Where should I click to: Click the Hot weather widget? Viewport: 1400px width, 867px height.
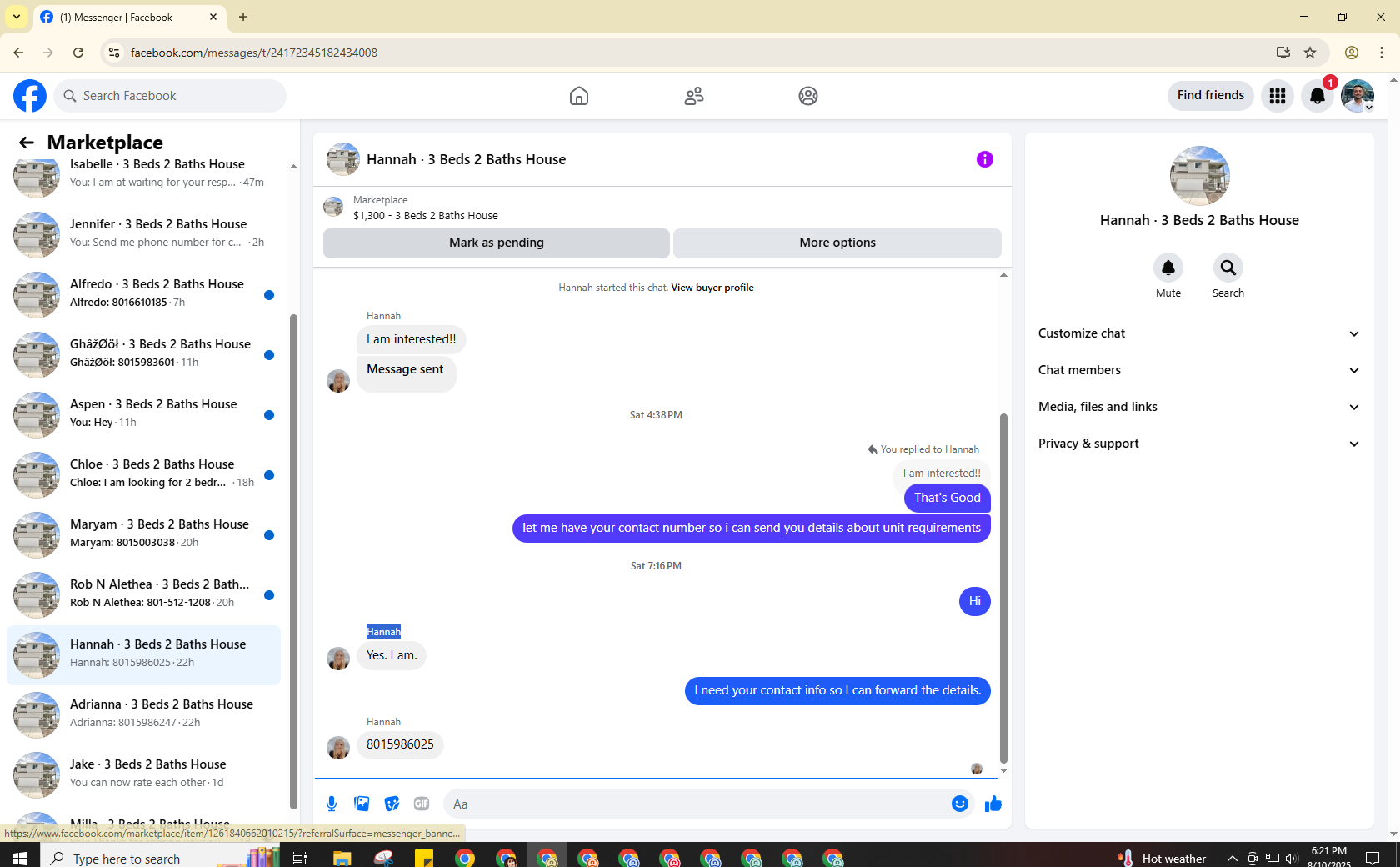pos(1163,858)
